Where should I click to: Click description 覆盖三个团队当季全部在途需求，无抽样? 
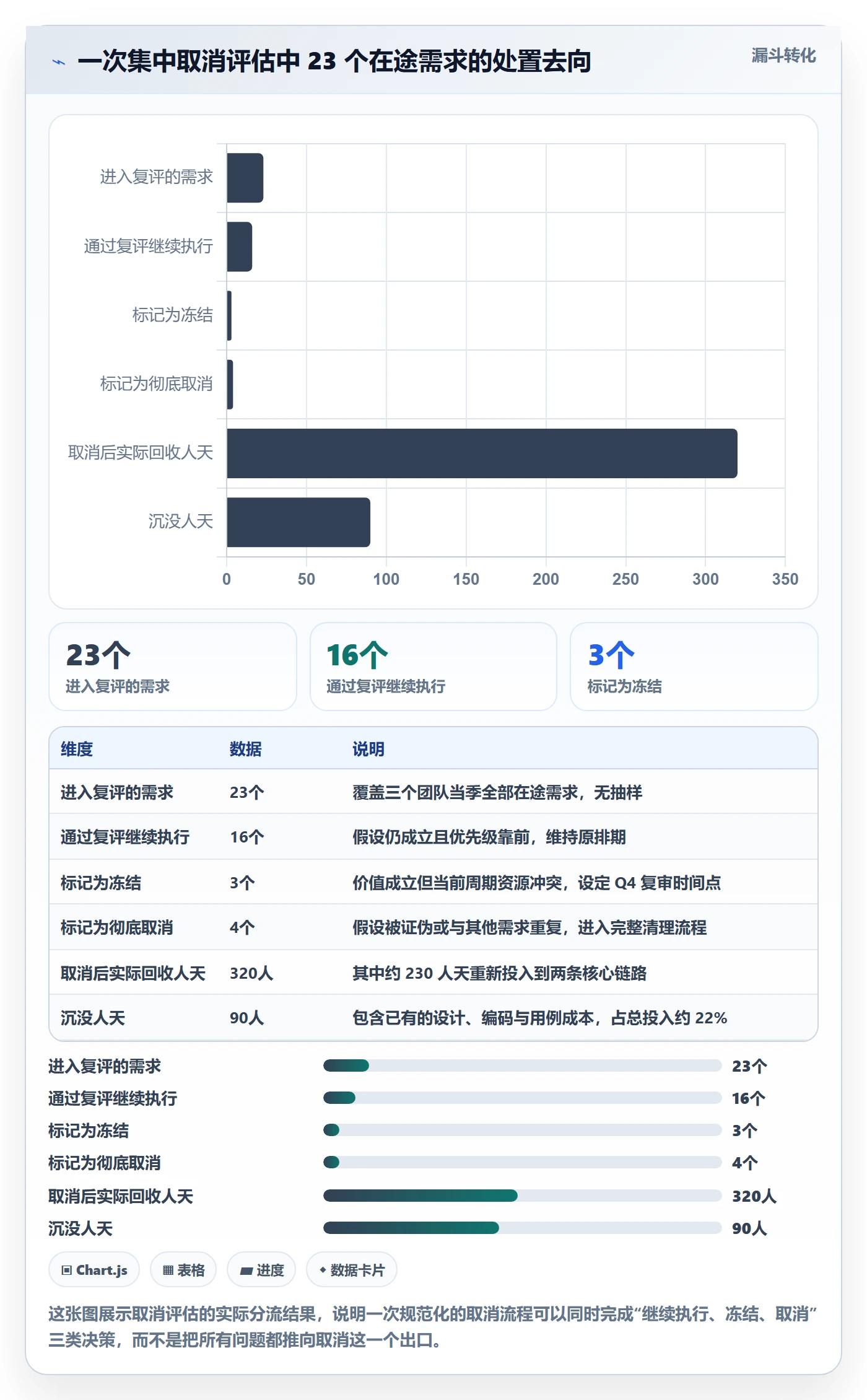click(x=497, y=792)
